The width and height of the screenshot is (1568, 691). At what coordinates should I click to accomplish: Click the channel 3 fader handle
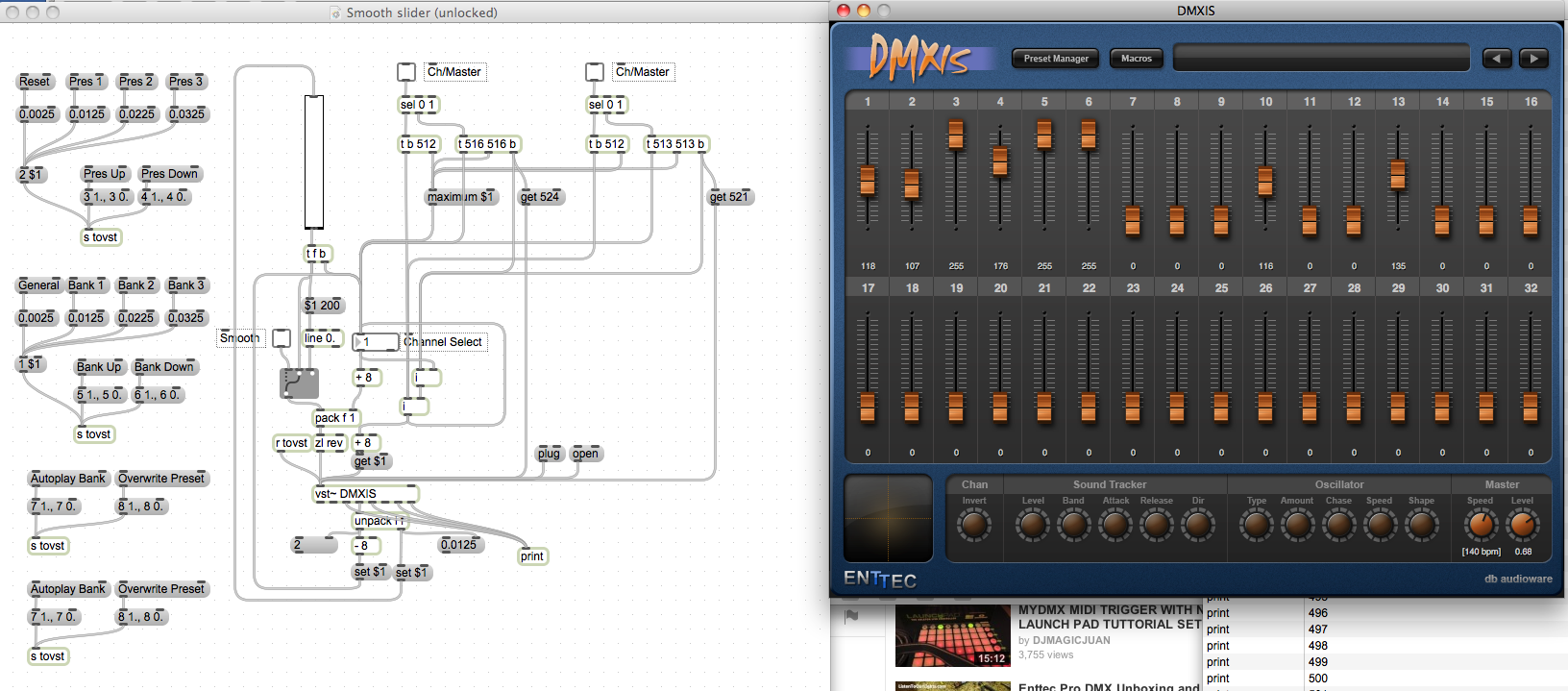pos(956,135)
